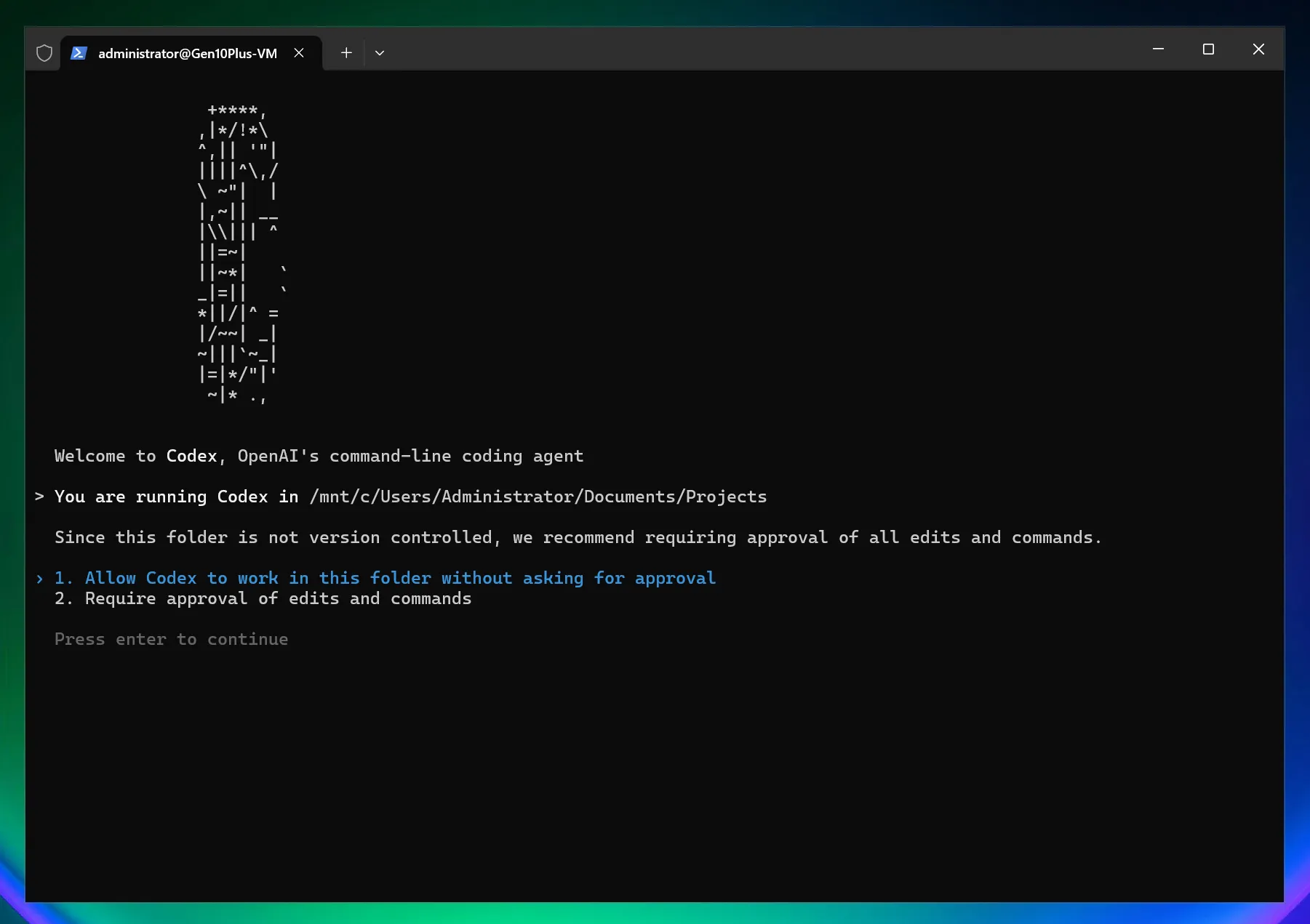Click the blue selection caret beside option 1
This screenshot has height=924, width=1310.
[39, 579]
